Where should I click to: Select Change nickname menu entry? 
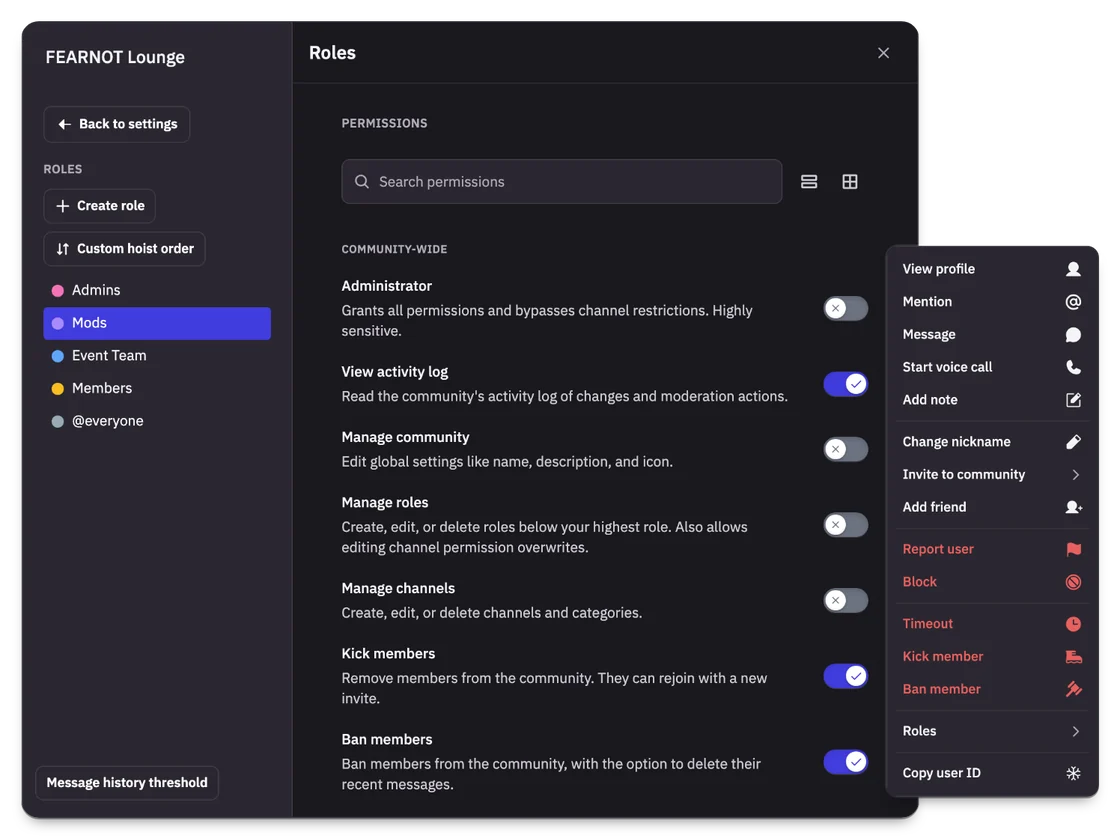click(991, 442)
